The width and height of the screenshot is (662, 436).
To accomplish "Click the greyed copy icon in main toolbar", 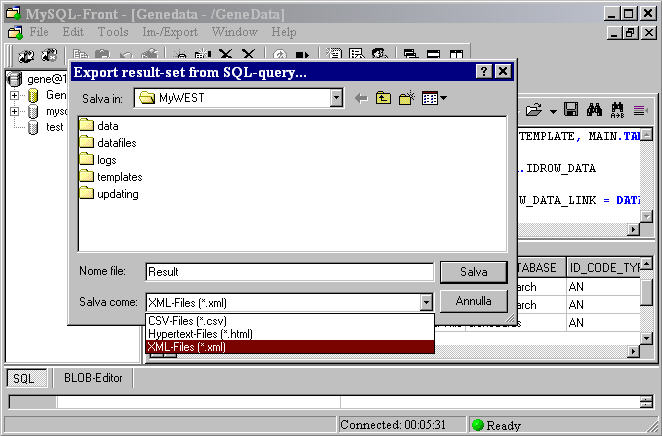I will [80, 55].
